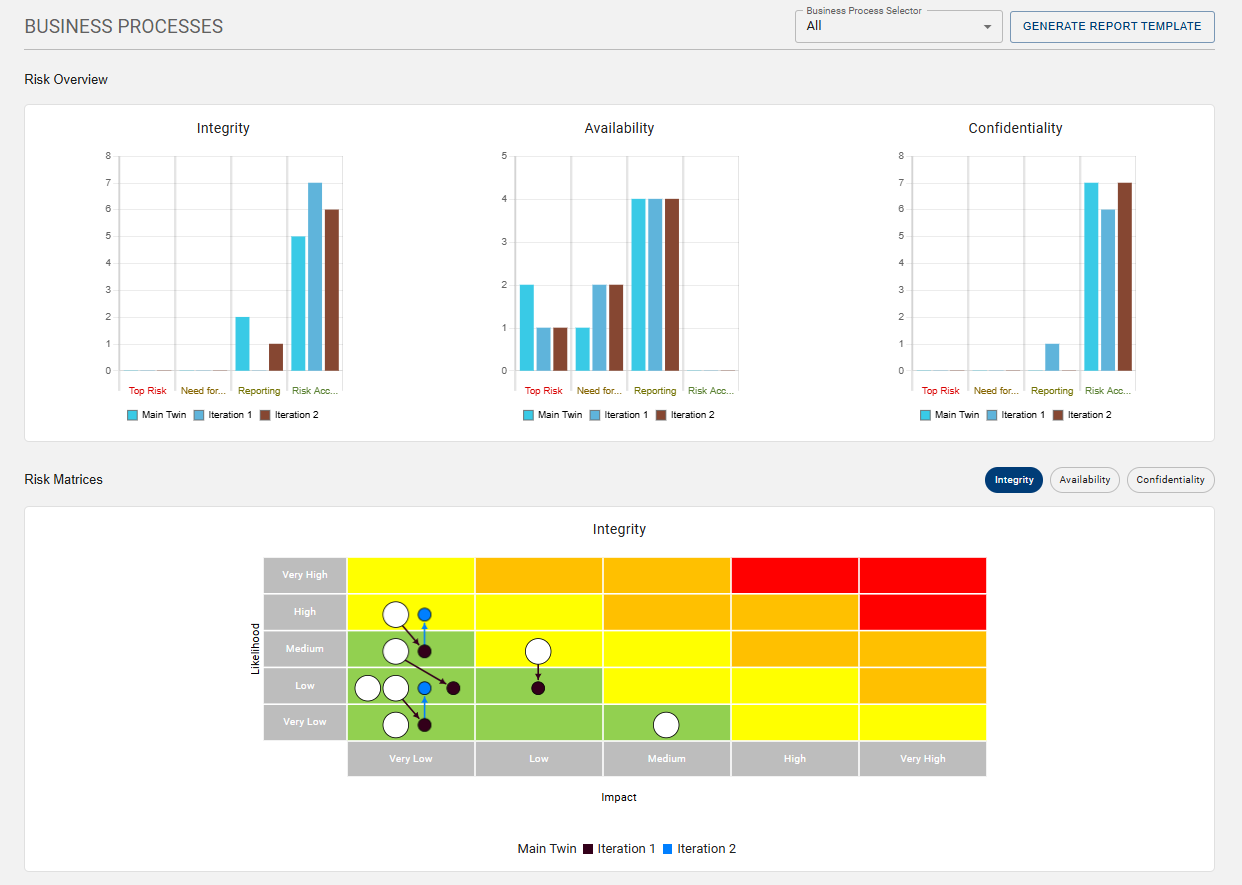Click the tallest Iteration 1 bar in Integrity chart

315,277
